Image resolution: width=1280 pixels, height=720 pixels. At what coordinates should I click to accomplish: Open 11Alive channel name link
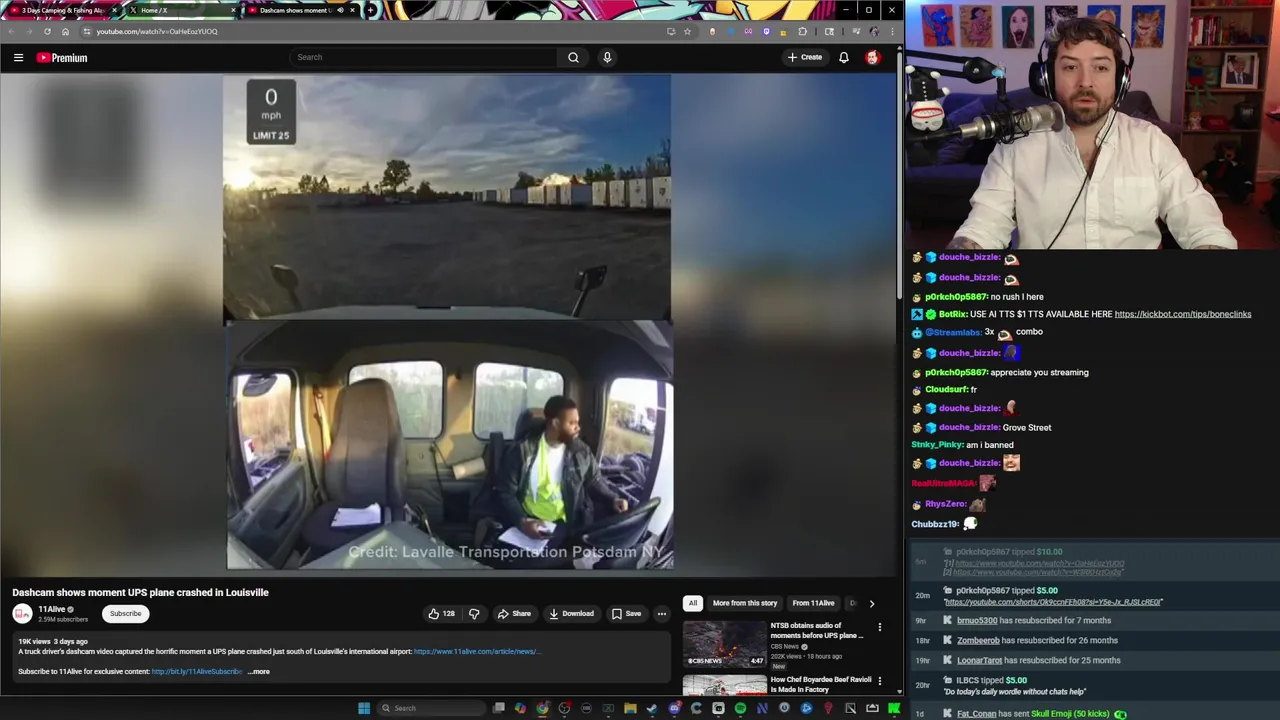[52, 609]
